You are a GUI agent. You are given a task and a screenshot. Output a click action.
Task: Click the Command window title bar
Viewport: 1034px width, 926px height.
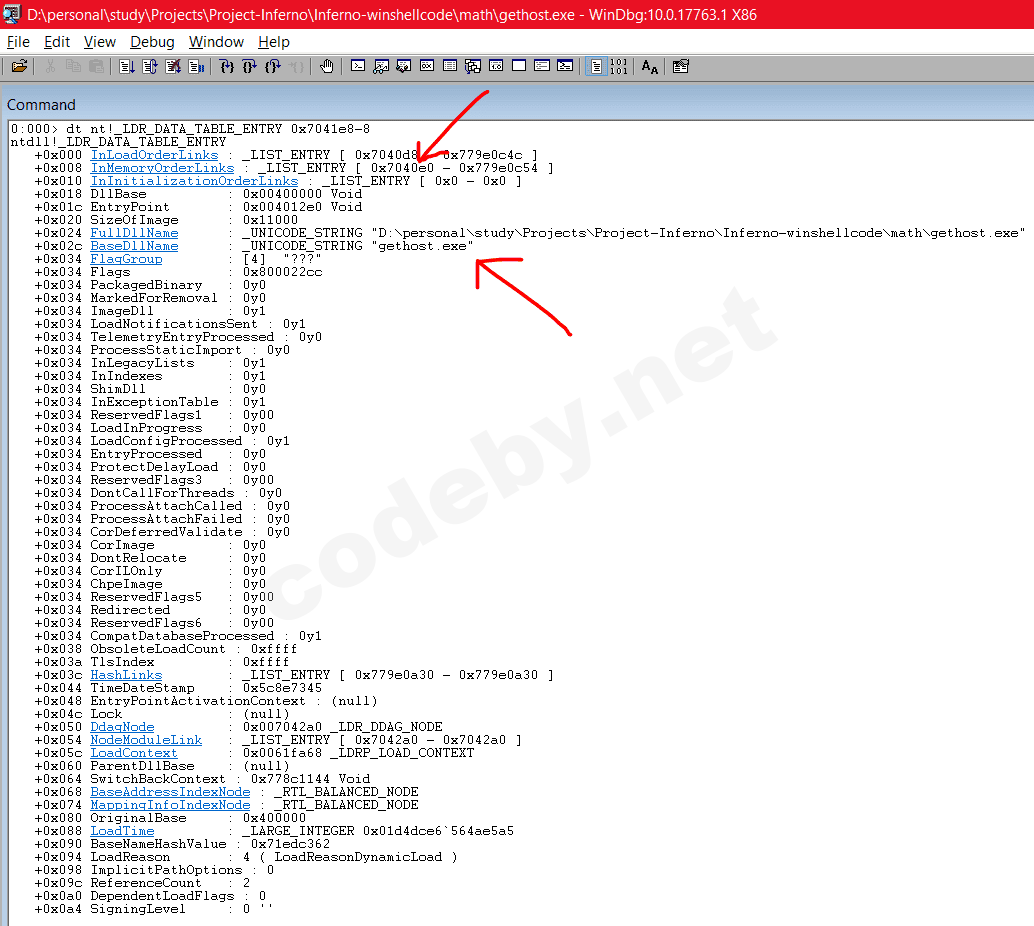click(517, 104)
